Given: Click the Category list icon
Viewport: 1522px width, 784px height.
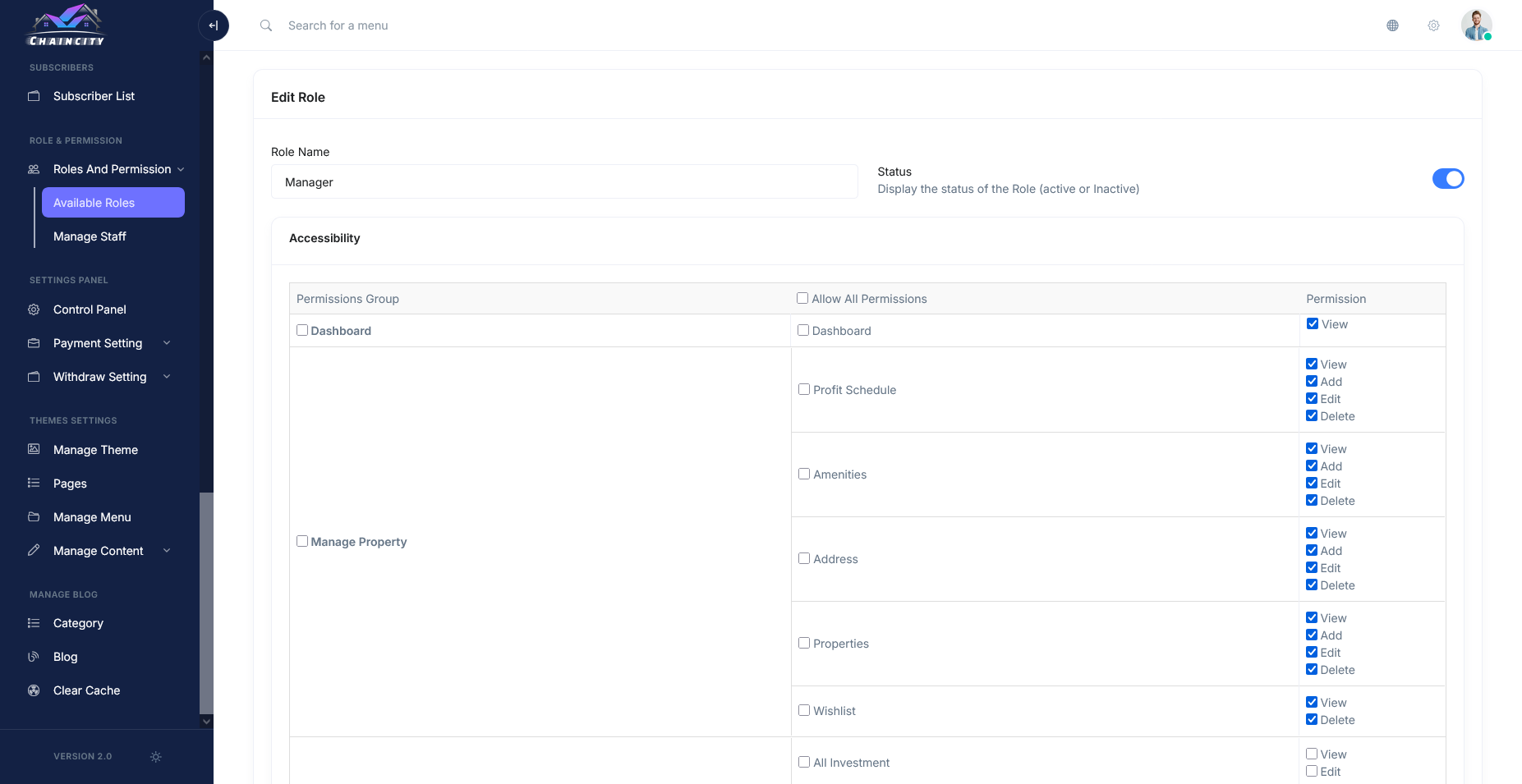Looking at the screenshot, I should click(34, 623).
